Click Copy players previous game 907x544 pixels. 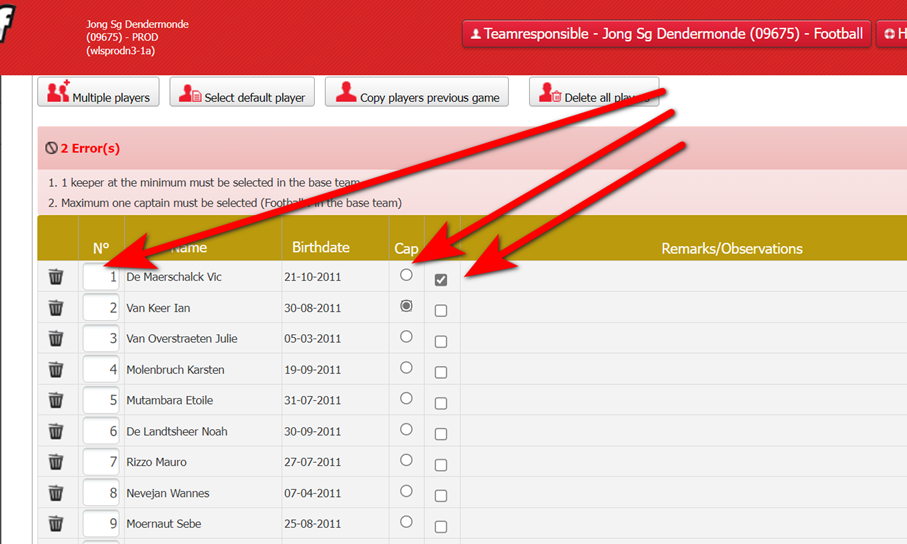[416, 94]
